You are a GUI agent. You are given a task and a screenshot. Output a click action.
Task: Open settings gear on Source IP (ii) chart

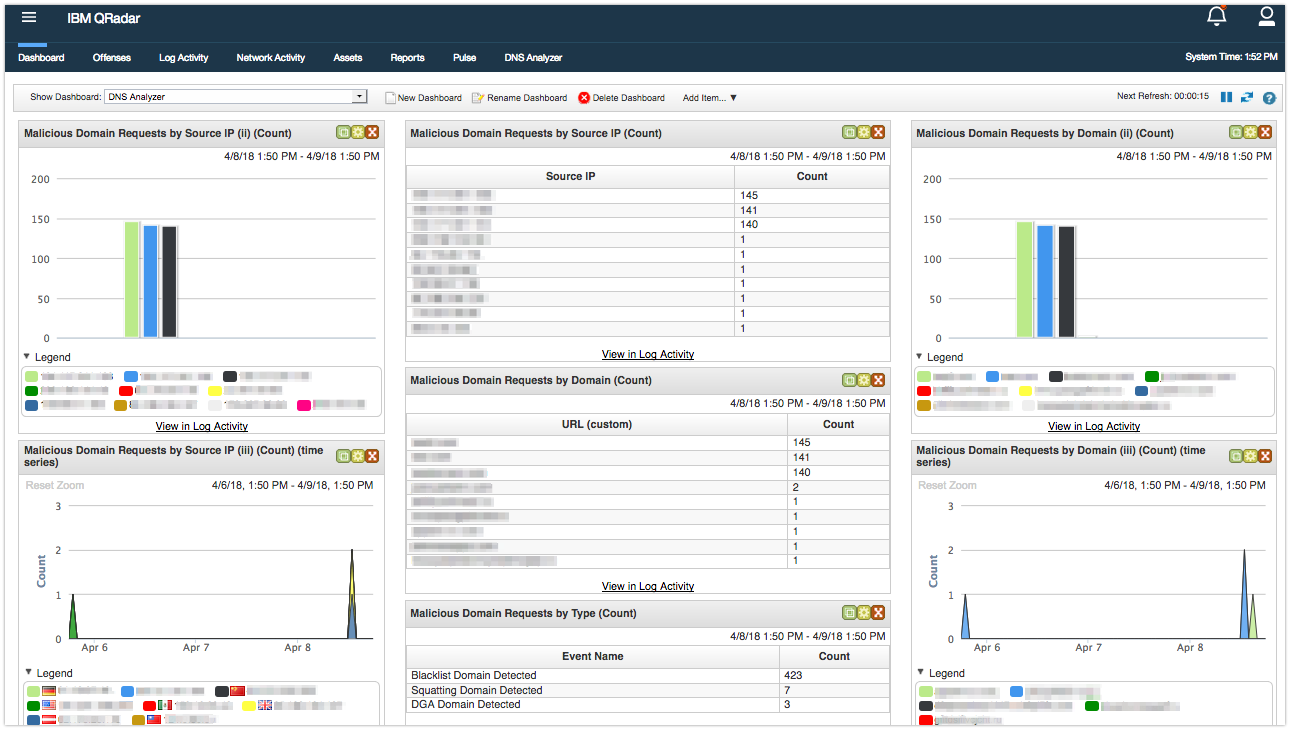(x=357, y=131)
